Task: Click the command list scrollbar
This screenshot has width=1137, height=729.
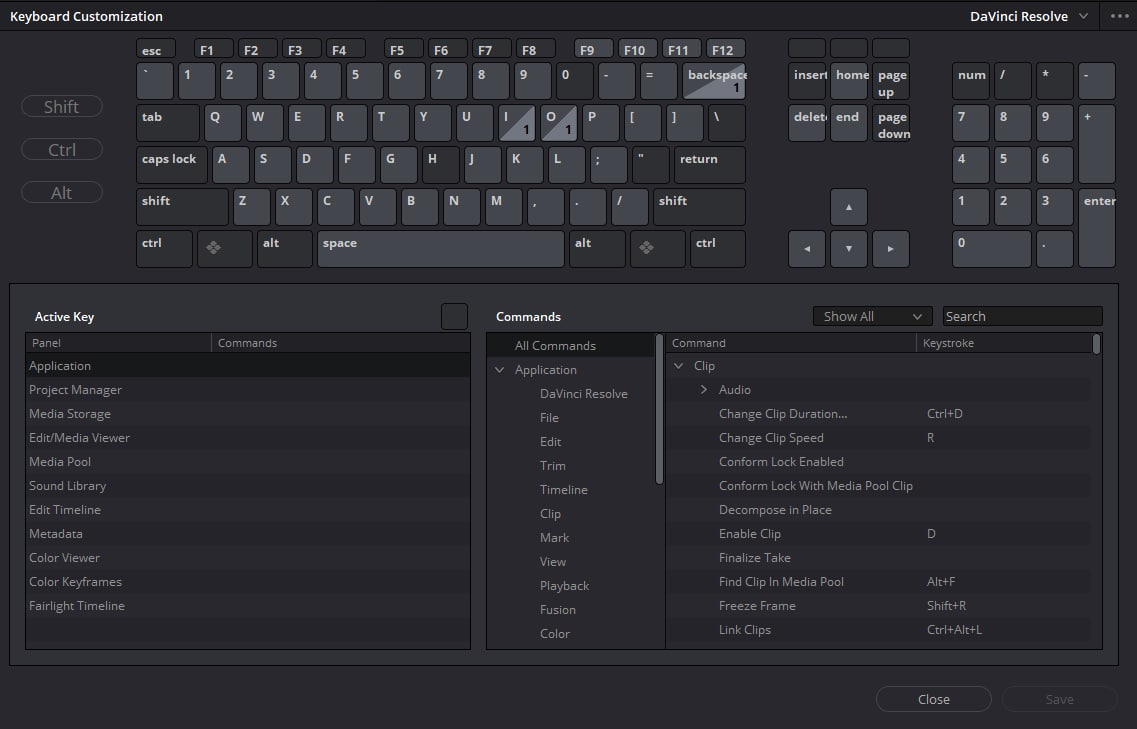Action: pyautogui.click(x=1096, y=344)
